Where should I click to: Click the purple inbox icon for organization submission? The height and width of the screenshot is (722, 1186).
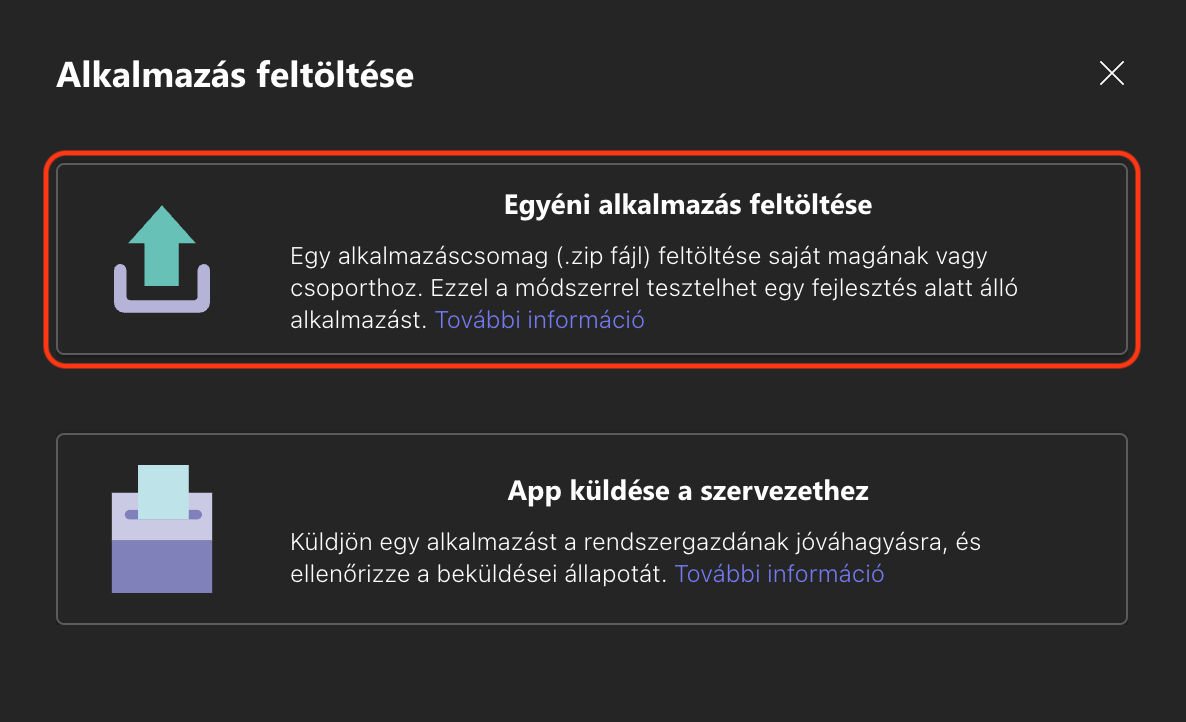coord(161,555)
